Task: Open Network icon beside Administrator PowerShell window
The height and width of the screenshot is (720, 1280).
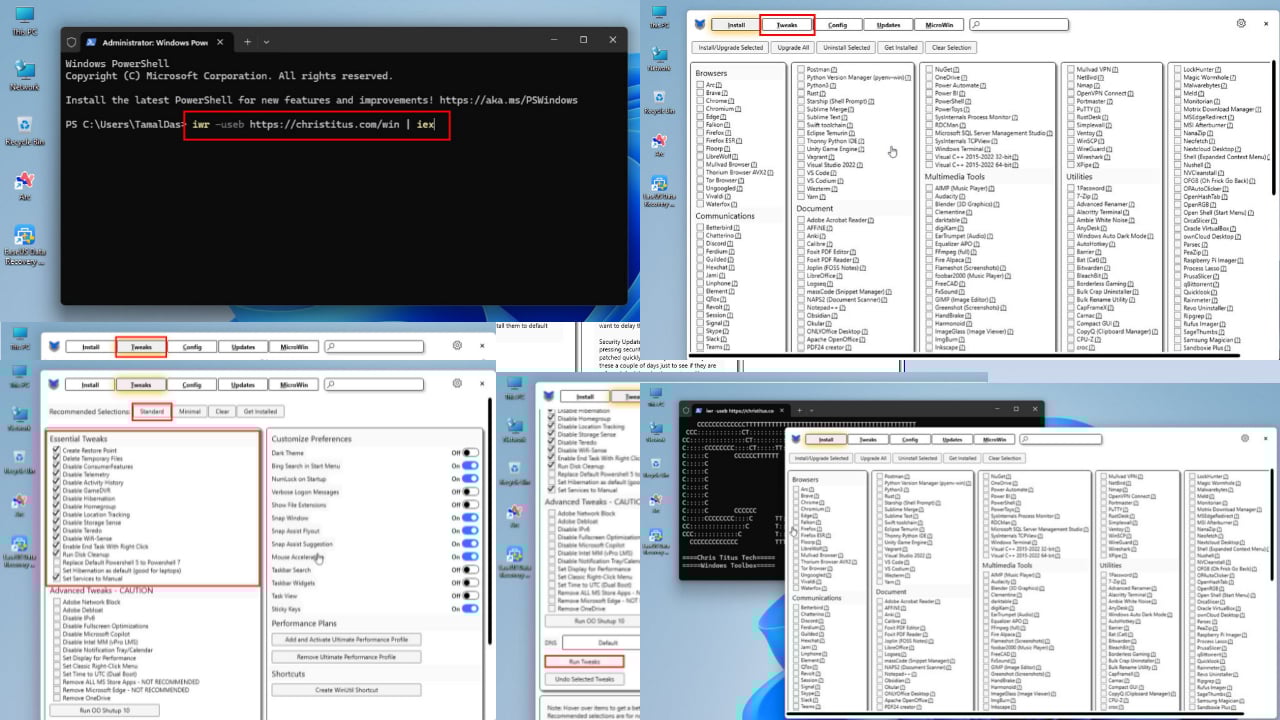Action: click(x=24, y=76)
